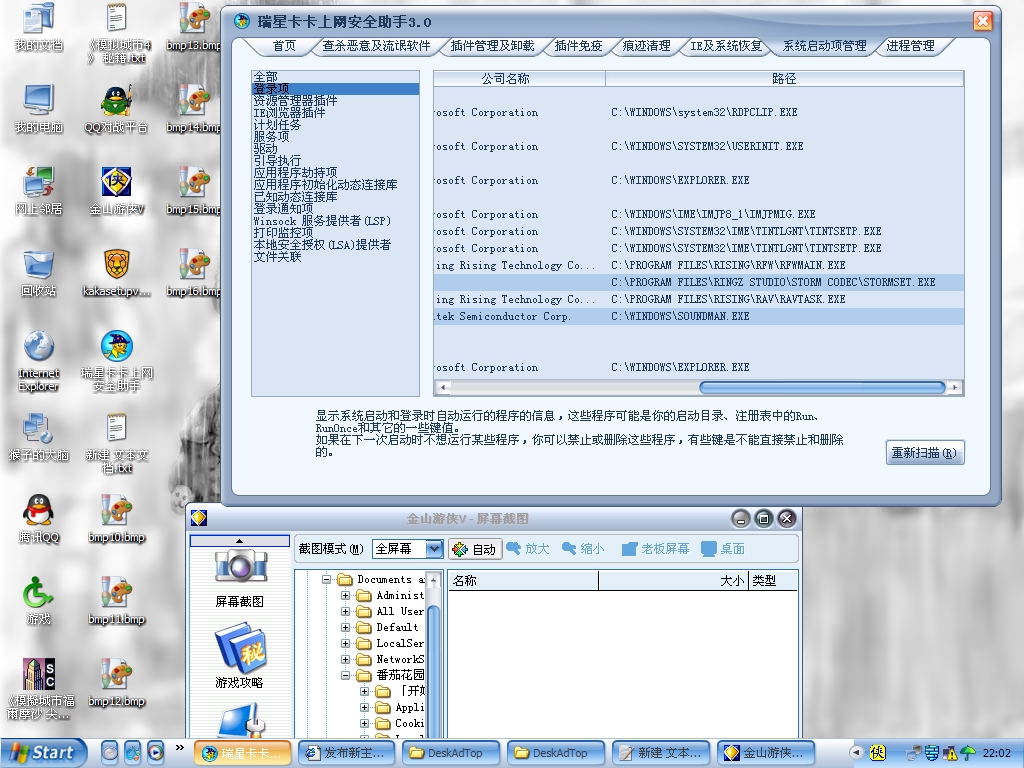
Task: Click the 游戏攻略 book icon in 金山游侠
Action: click(240, 657)
